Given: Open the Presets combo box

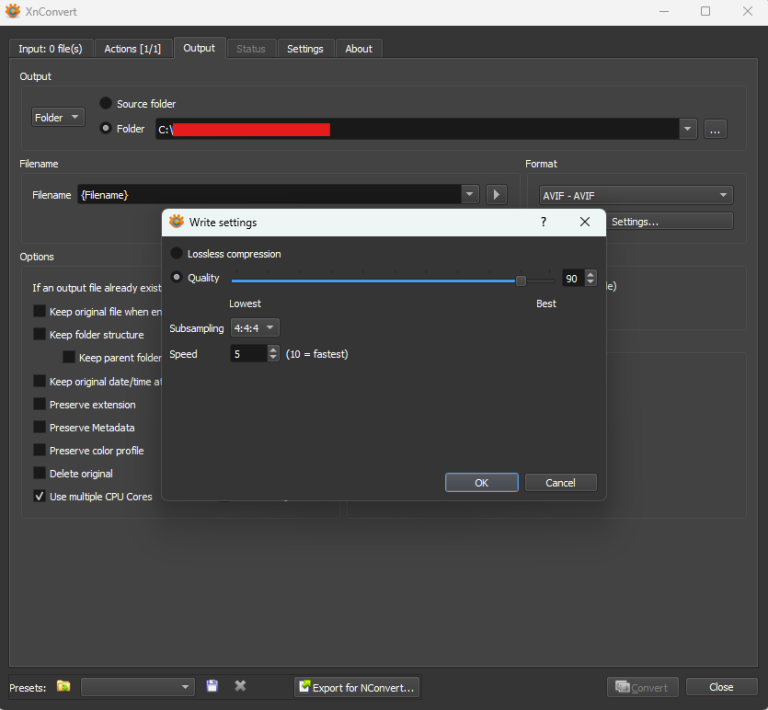Looking at the screenshot, I should coord(138,686).
